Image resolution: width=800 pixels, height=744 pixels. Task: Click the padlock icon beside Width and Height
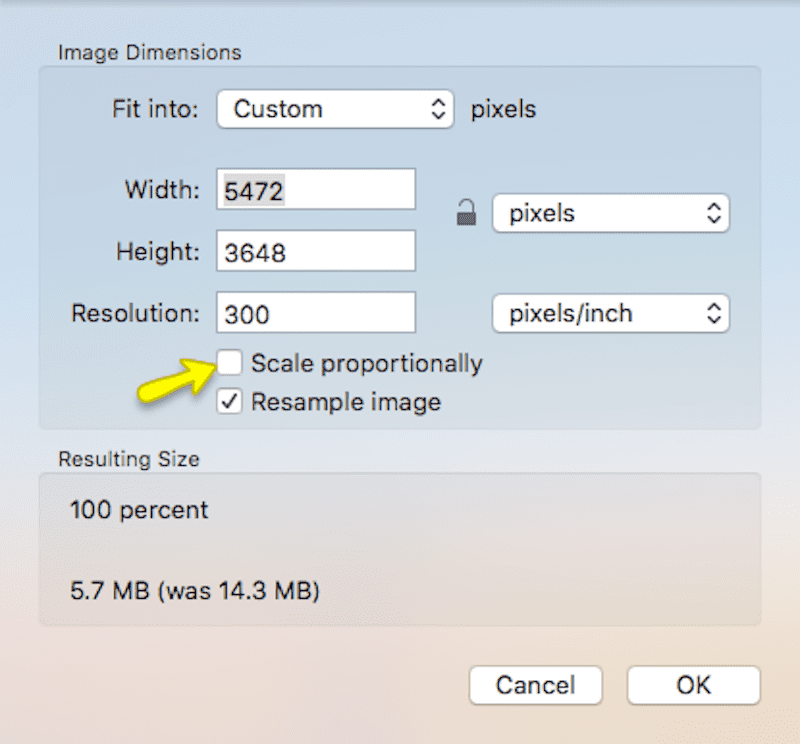466,213
